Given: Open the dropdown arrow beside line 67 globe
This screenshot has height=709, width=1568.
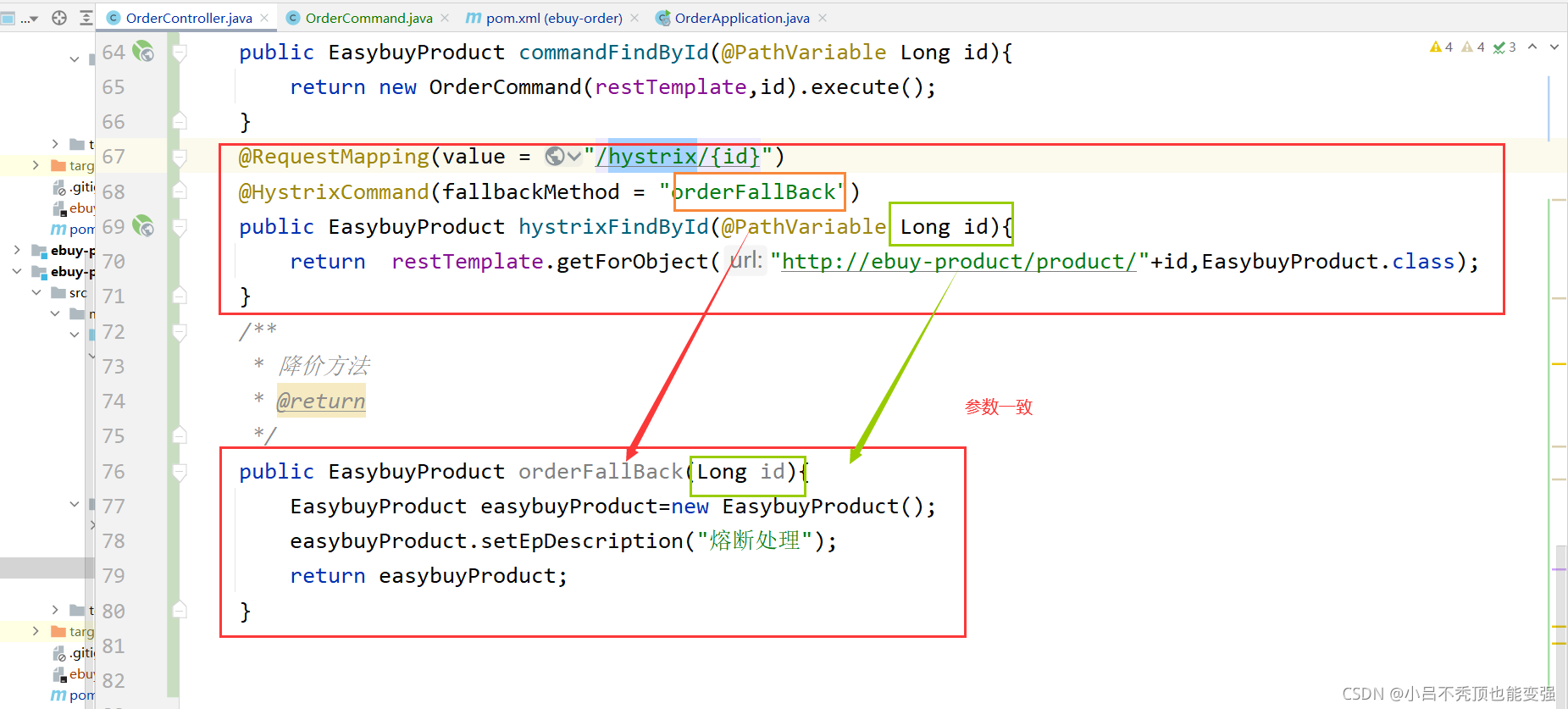Looking at the screenshot, I should tap(574, 156).
